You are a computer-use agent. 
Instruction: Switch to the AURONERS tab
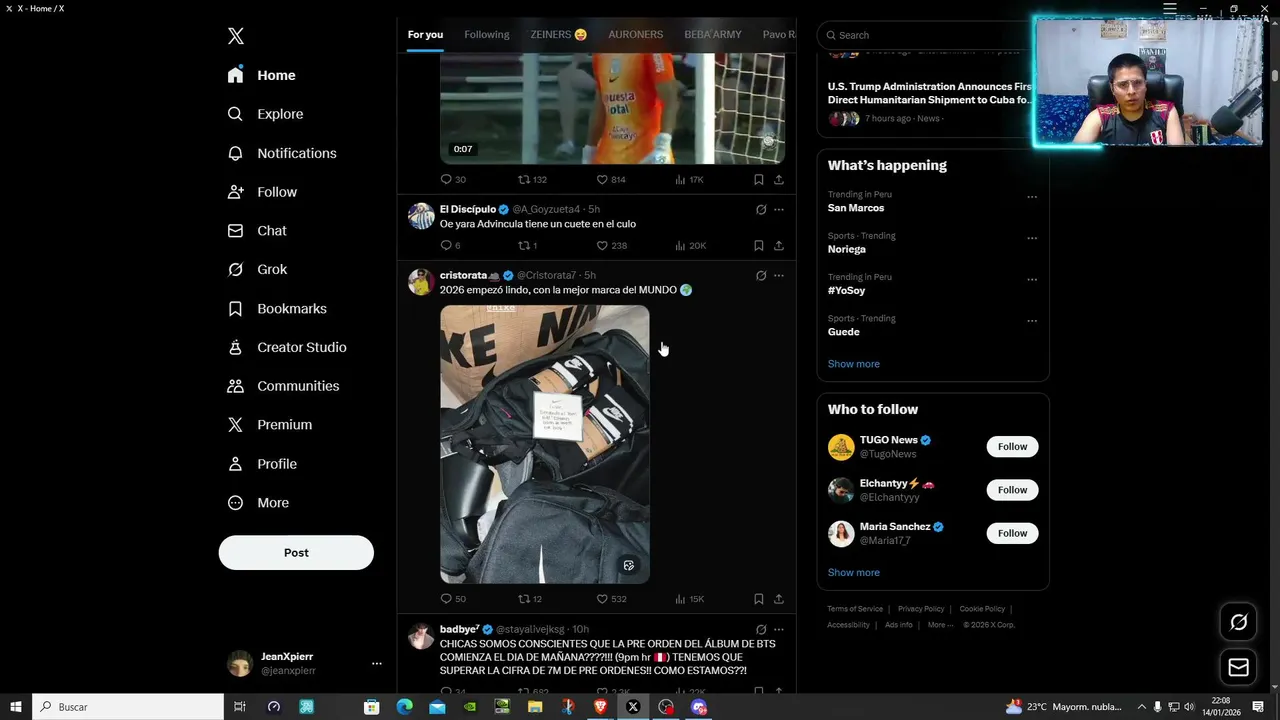(636, 35)
